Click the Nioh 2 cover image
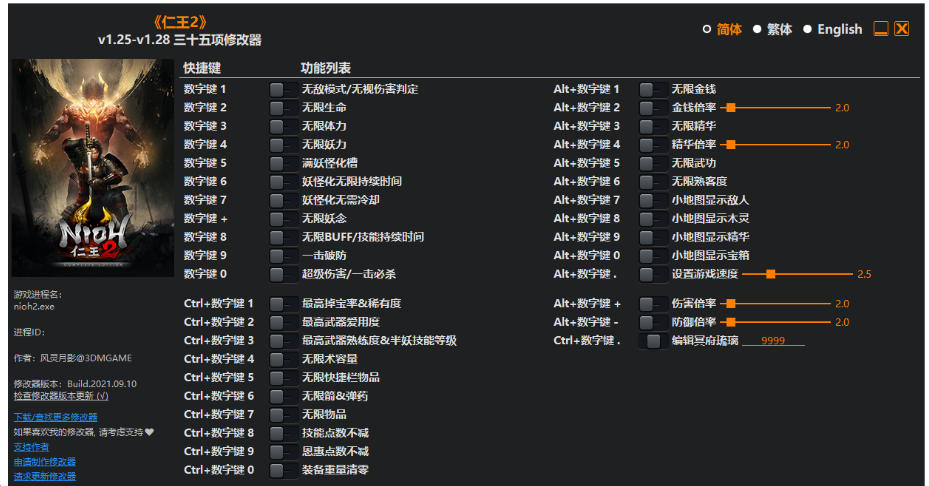This screenshot has width=929, height=486. (x=93, y=168)
